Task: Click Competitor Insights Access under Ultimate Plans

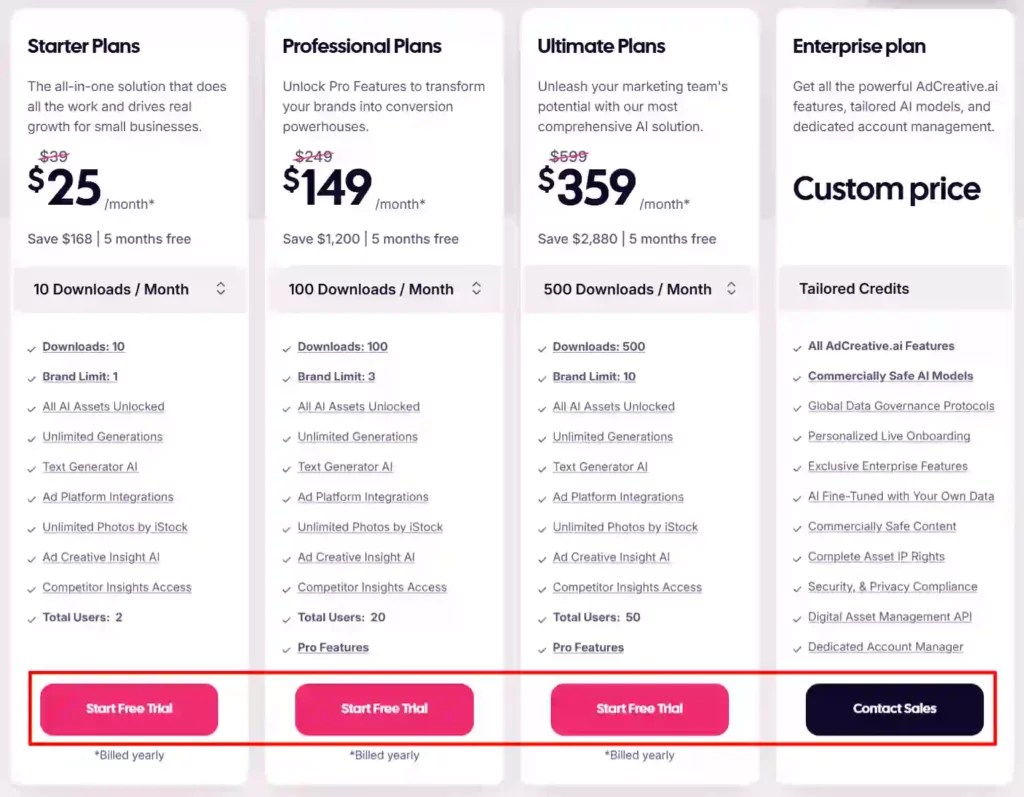Action: (627, 587)
